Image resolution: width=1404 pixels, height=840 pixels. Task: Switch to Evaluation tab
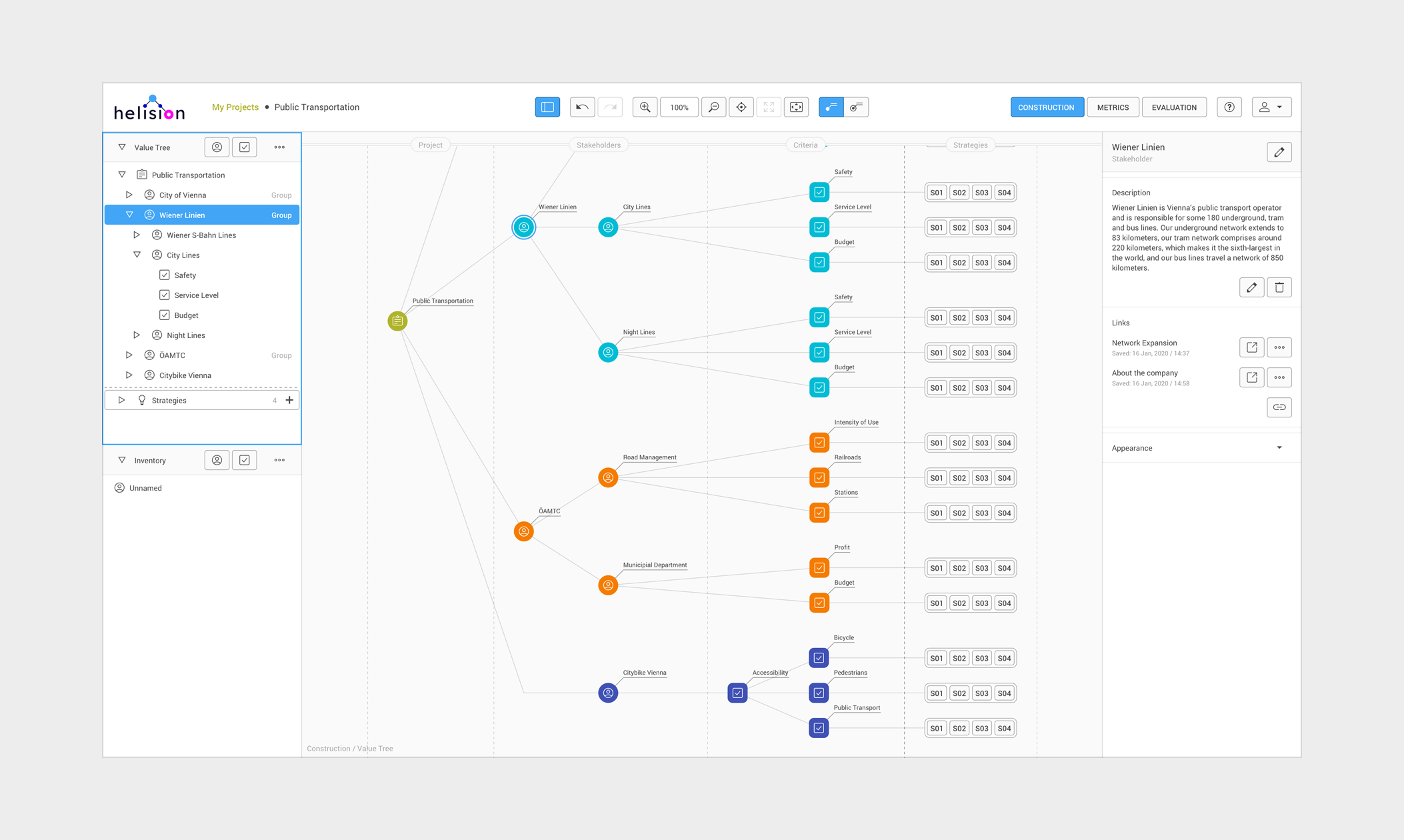(x=1174, y=107)
